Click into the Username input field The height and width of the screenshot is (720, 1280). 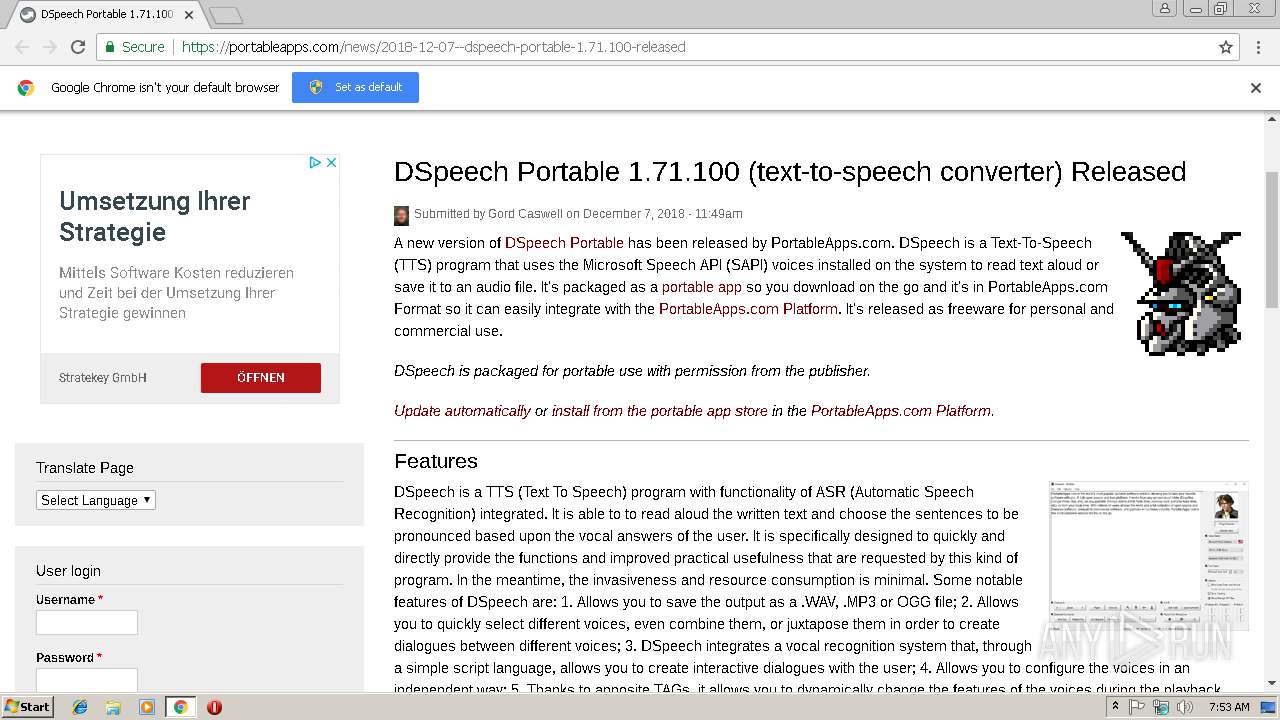pyautogui.click(x=87, y=622)
